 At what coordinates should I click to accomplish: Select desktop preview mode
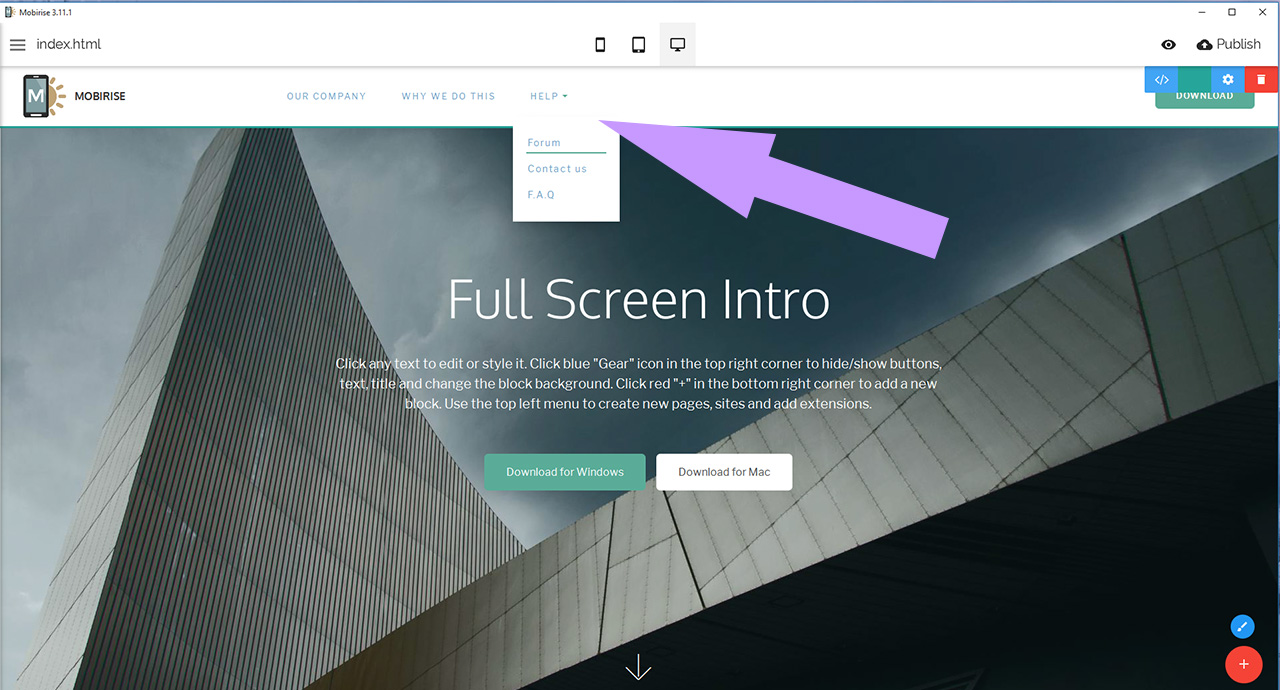pos(677,44)
